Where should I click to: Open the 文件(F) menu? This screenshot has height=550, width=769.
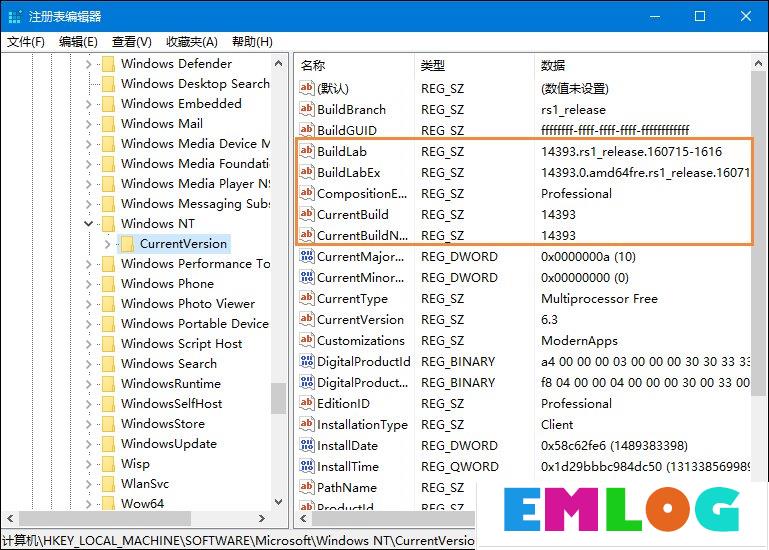click(x=26, y=42)
